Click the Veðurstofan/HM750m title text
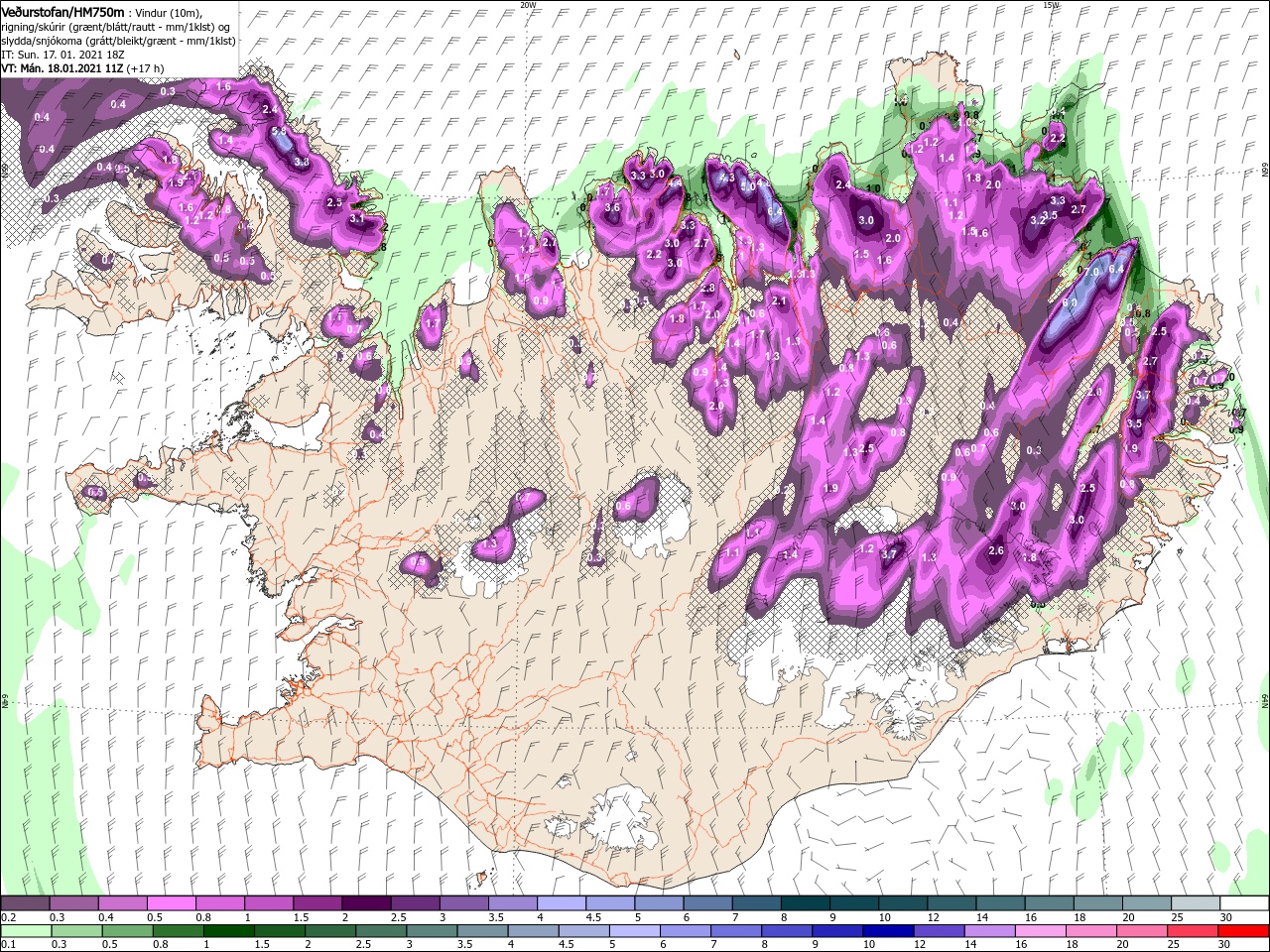This screenshot has height=952, width=1270. [x=63, y=12]
